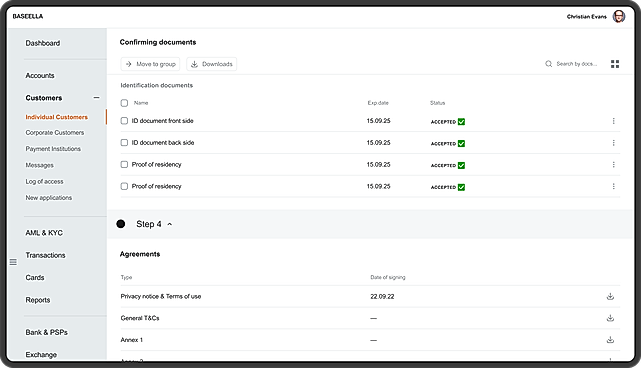Select all identification documents checkbox
The width and height of the screenshot is (641, 368).
pos(124,103)
